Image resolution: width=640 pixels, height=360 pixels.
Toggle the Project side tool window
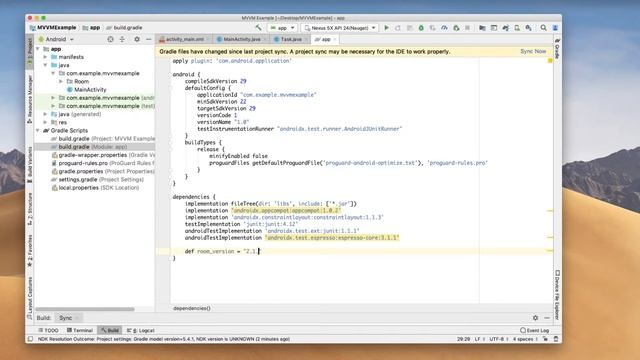30,52
